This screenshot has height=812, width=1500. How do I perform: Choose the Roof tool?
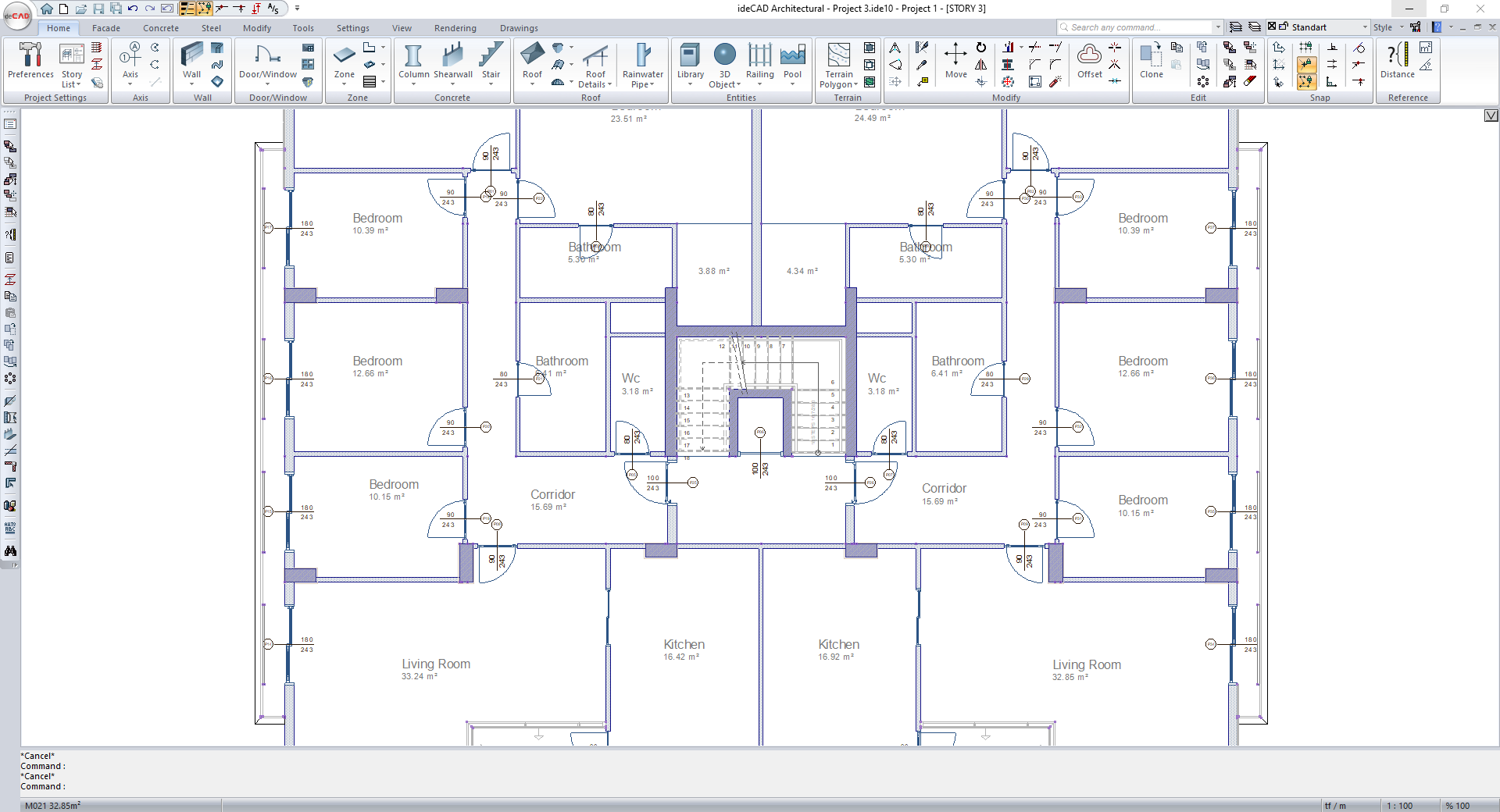532,62
